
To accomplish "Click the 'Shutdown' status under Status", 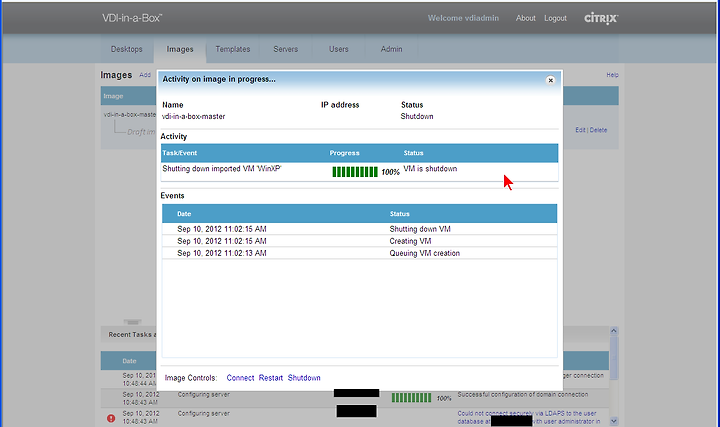I will pyautogui.click(x=417, y=117).
